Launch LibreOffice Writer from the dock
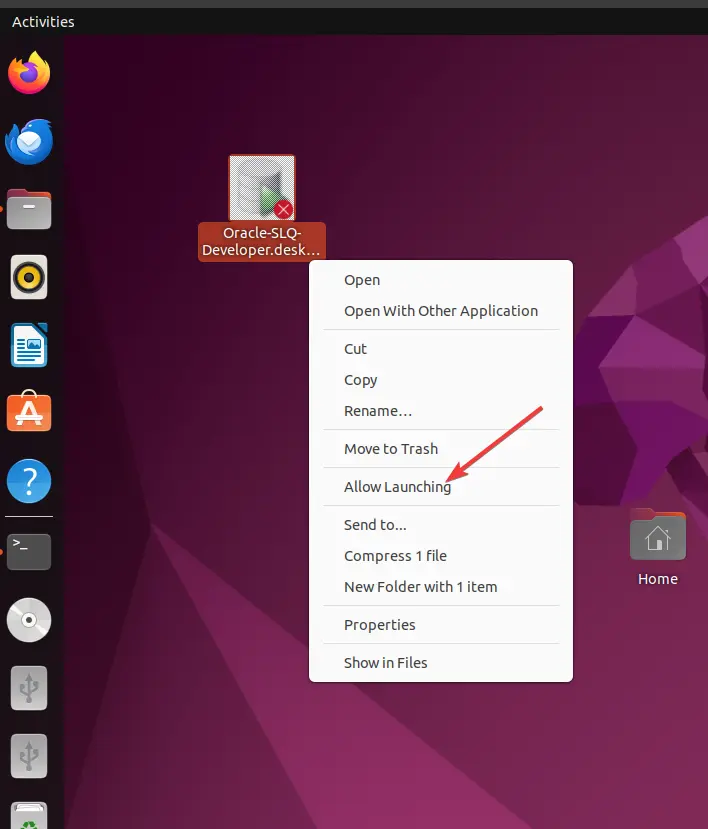708x829 pixels. (29, 345)
